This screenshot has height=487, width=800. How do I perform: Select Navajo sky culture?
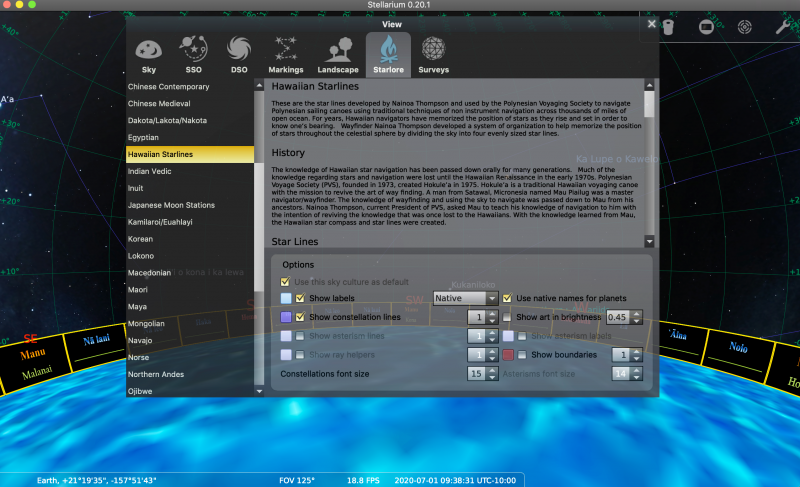click(190, 340)
